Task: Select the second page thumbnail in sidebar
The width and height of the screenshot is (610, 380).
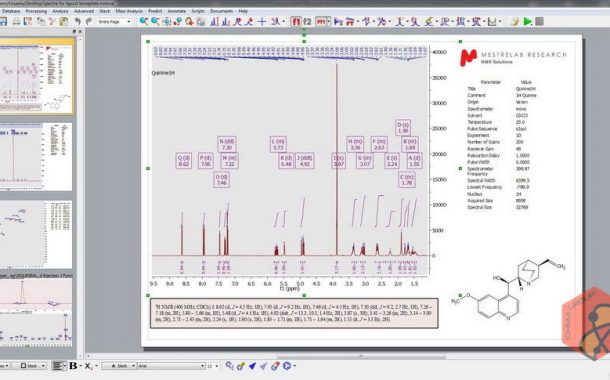Action: (36, 157)
